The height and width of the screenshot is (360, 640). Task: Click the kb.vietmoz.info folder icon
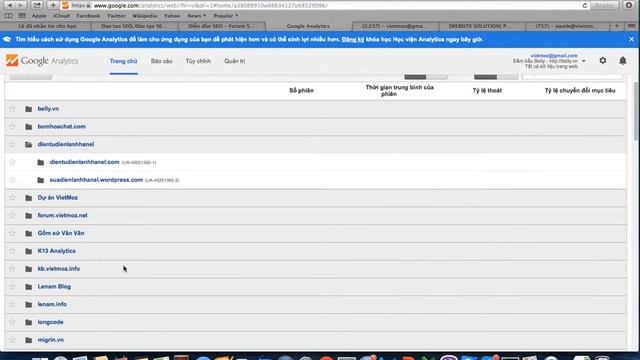pos(29,269)
